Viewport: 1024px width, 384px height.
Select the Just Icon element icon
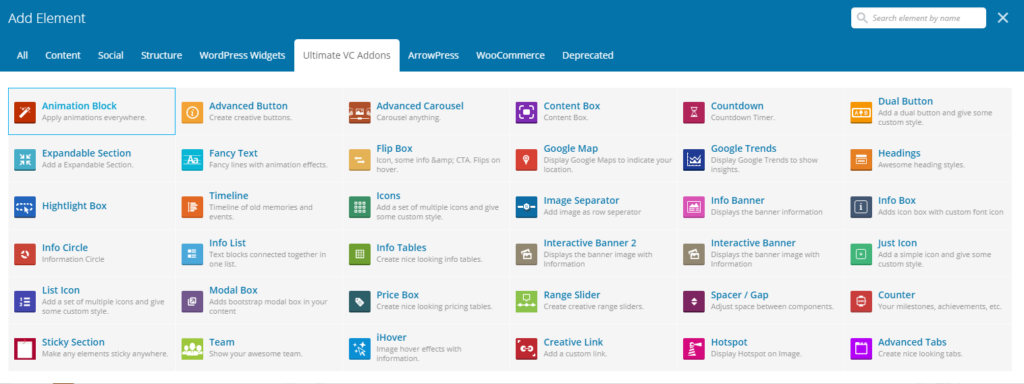[861, 253]
